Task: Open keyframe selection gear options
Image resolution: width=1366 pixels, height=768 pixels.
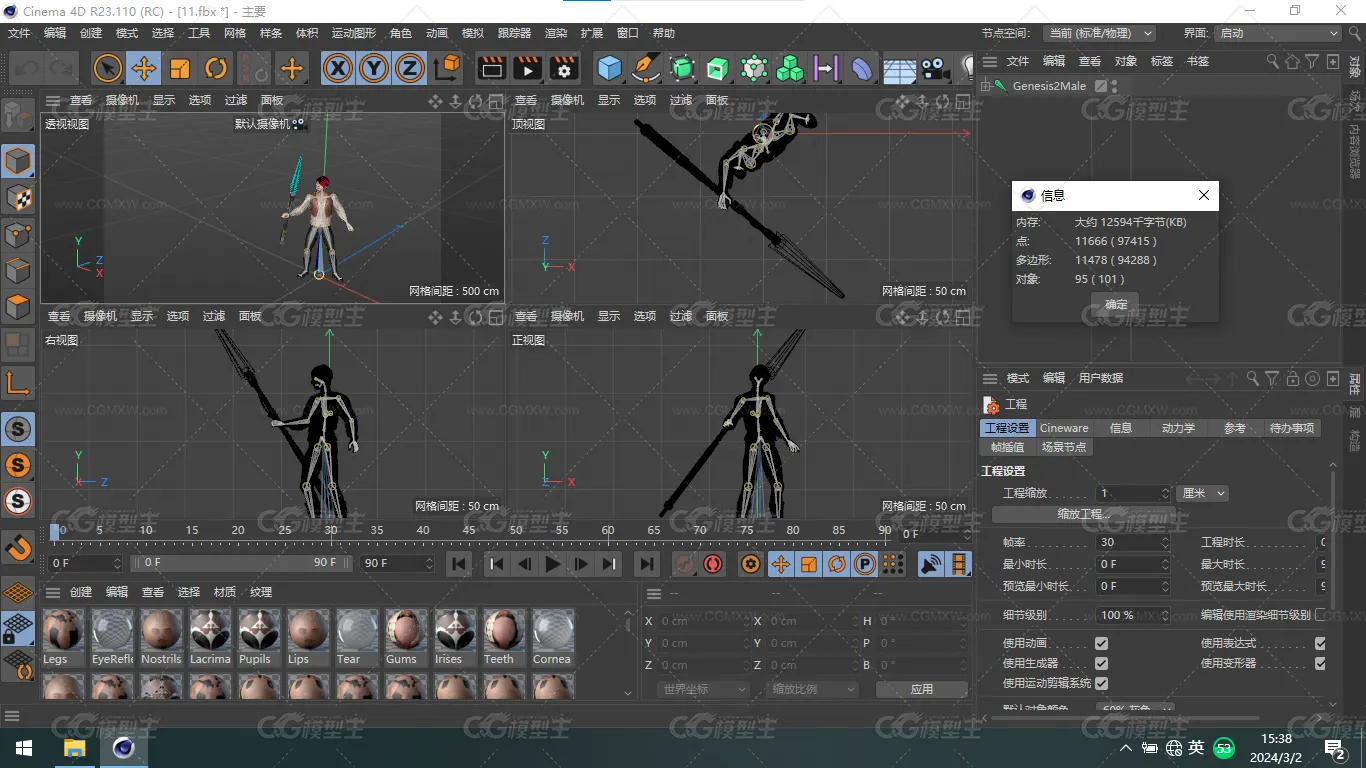Action: coord(751,564)
